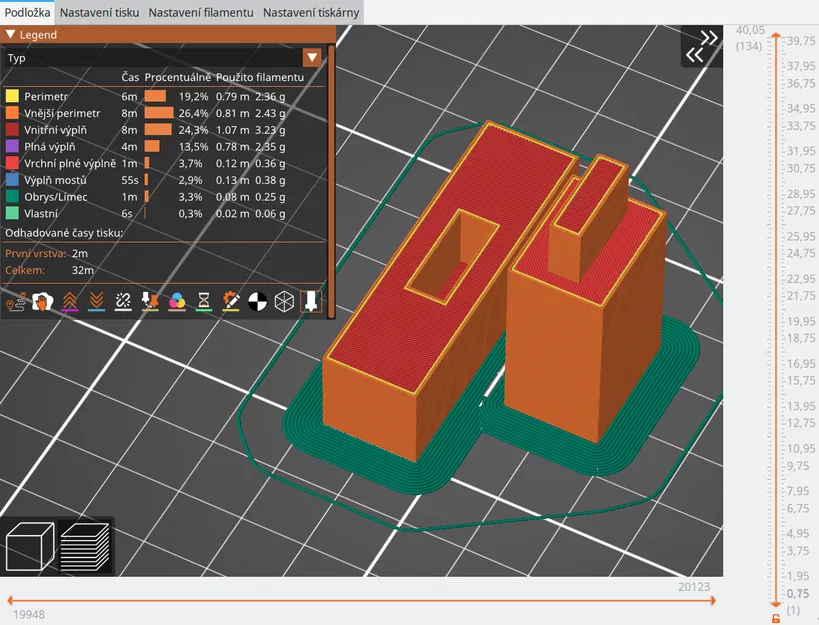Image resolution: width=819 pixels, height=625 pixels.
Task: Click the 20123 move number label
Action: [x=694, y=587]
